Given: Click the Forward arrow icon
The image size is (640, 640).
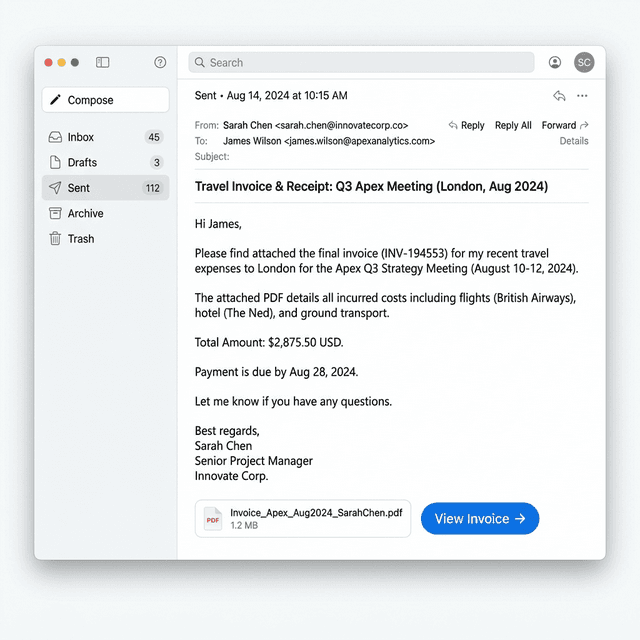Looking at the screenshot, I should click(584, 125).
